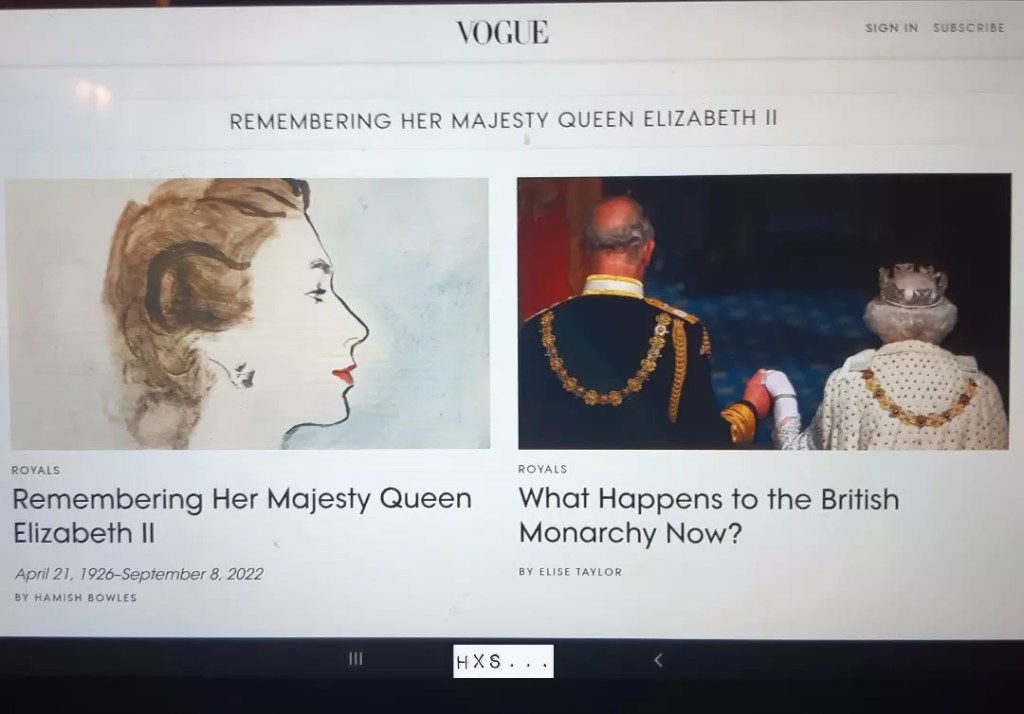
Task: Click the date subtitle April 21, 1926–September 8, 2022
Action: click(139, 574)
